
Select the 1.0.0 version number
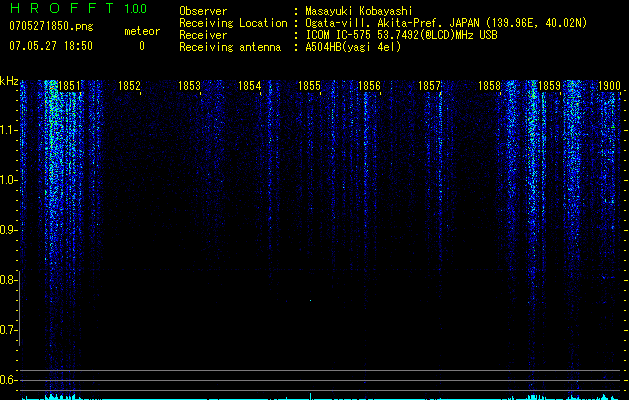[x=135, y=8]
